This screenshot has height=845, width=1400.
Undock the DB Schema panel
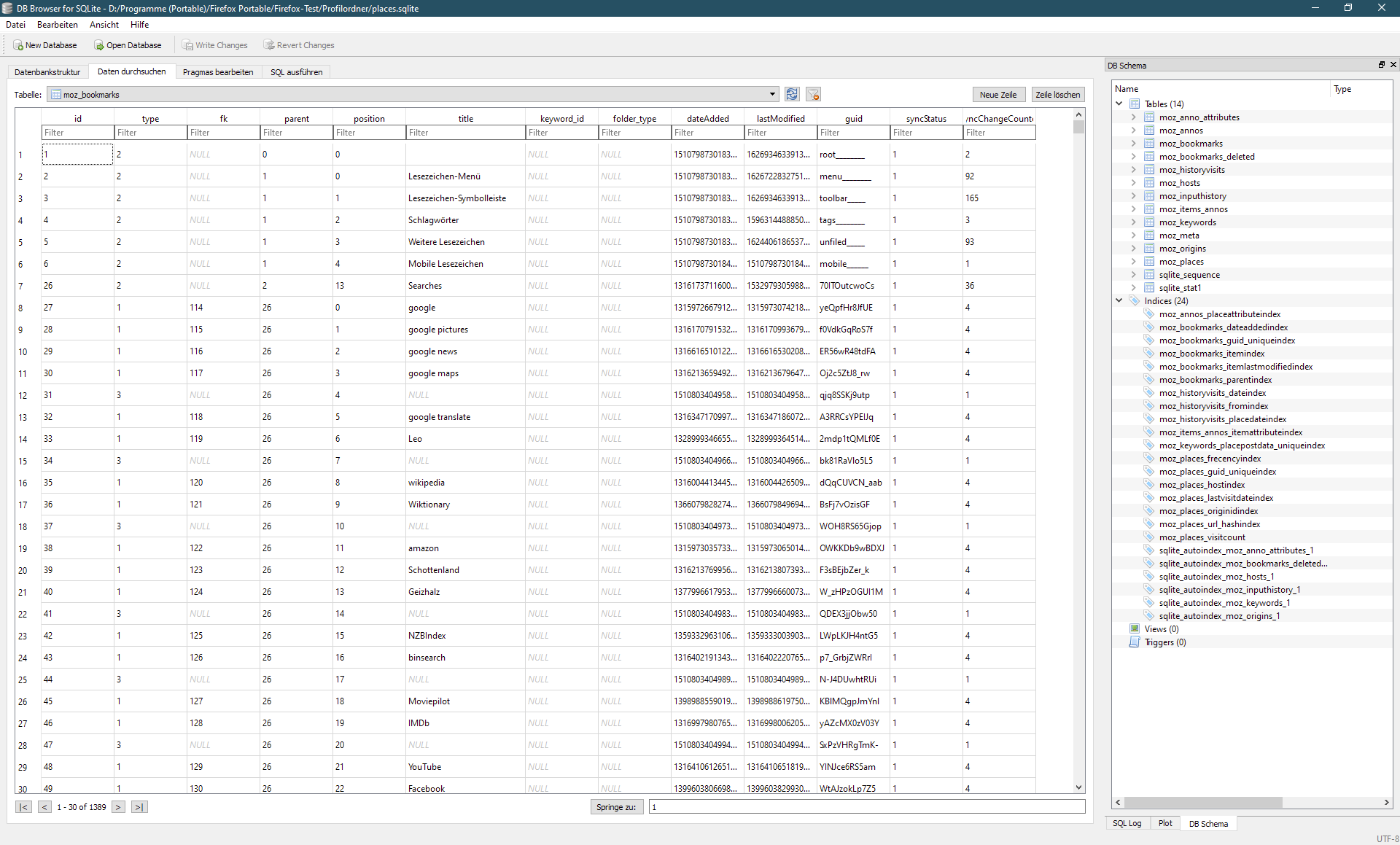click(1381, 65)
